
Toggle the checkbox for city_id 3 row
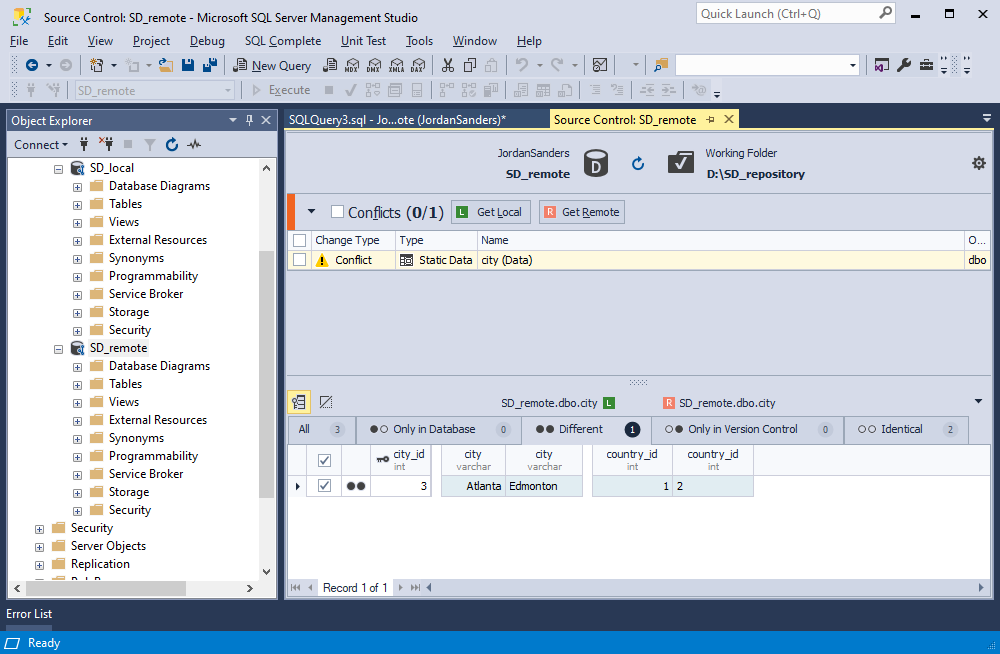[x=324, y=486]
